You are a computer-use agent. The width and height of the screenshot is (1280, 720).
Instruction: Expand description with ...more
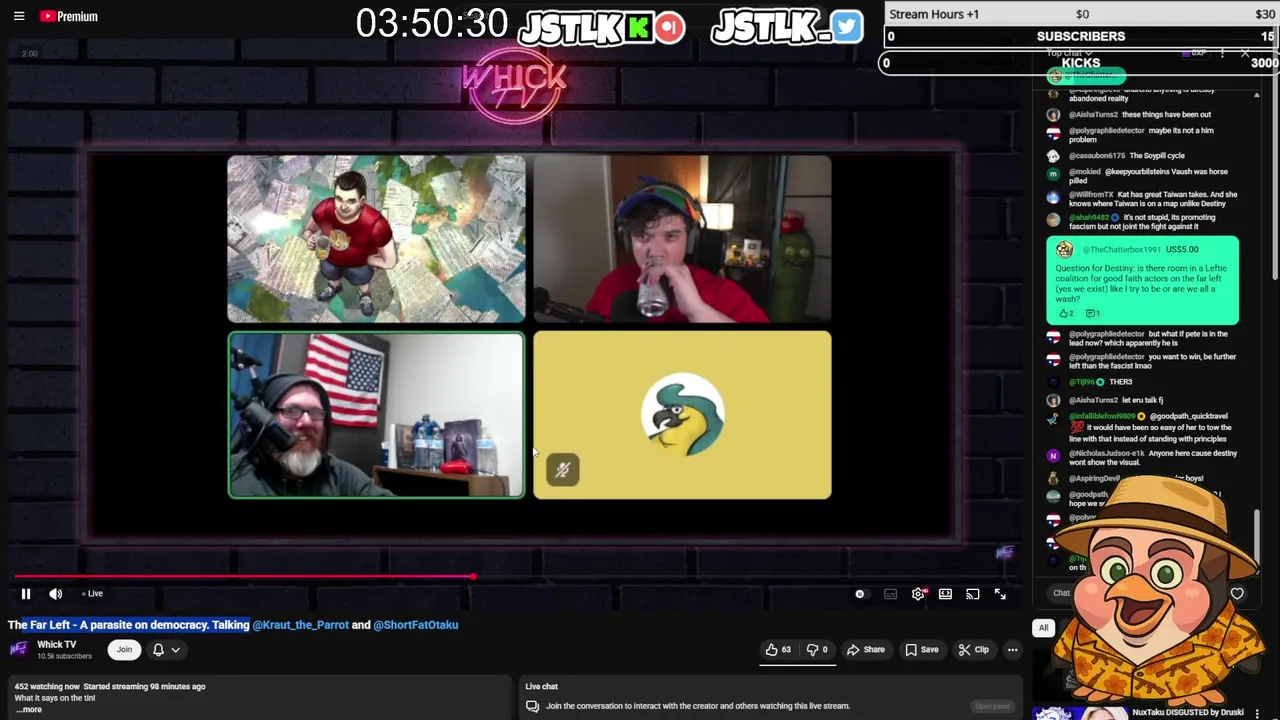click(28, 710)
